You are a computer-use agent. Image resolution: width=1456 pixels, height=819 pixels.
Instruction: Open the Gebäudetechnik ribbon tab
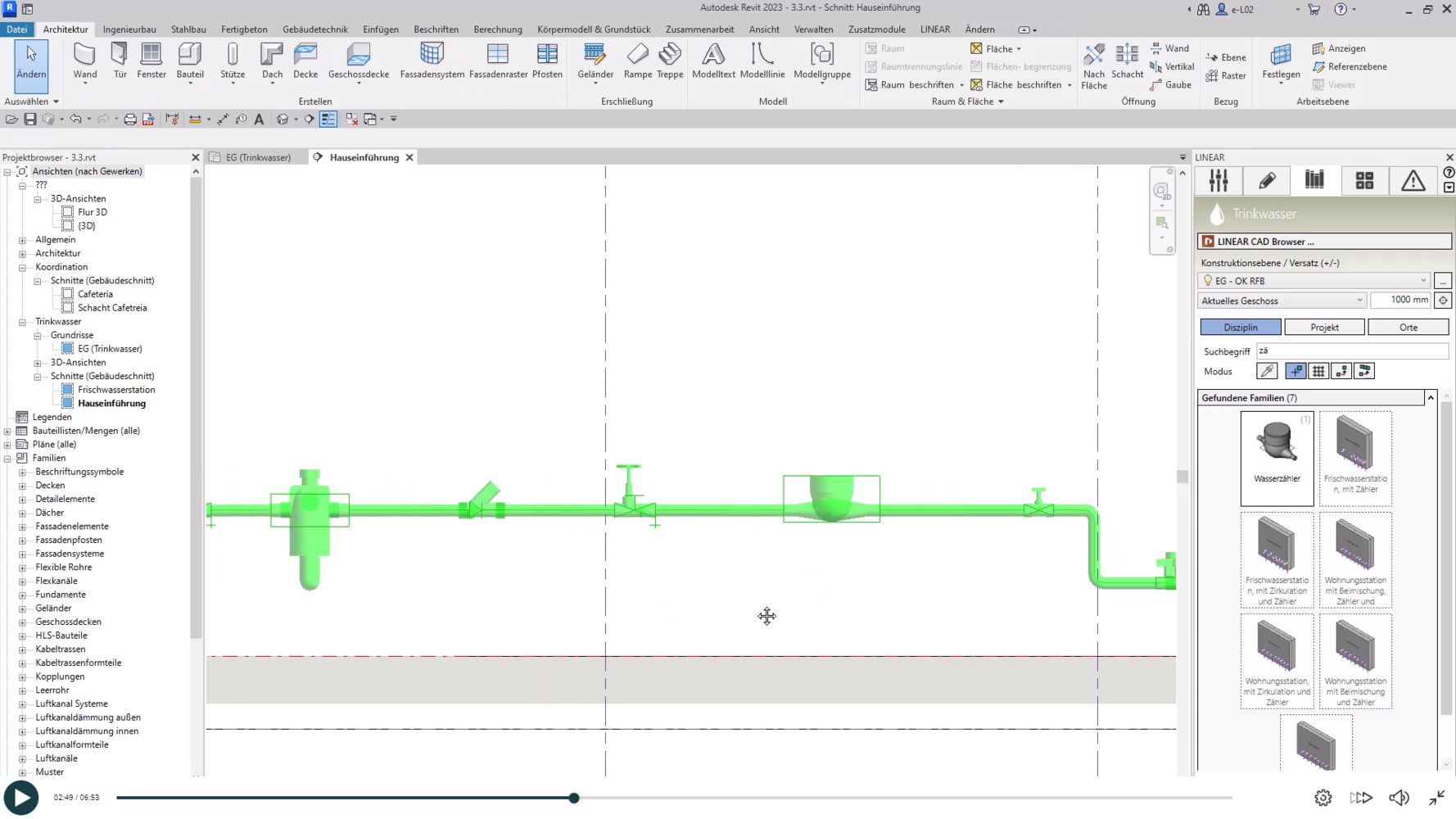pos(315,29)
